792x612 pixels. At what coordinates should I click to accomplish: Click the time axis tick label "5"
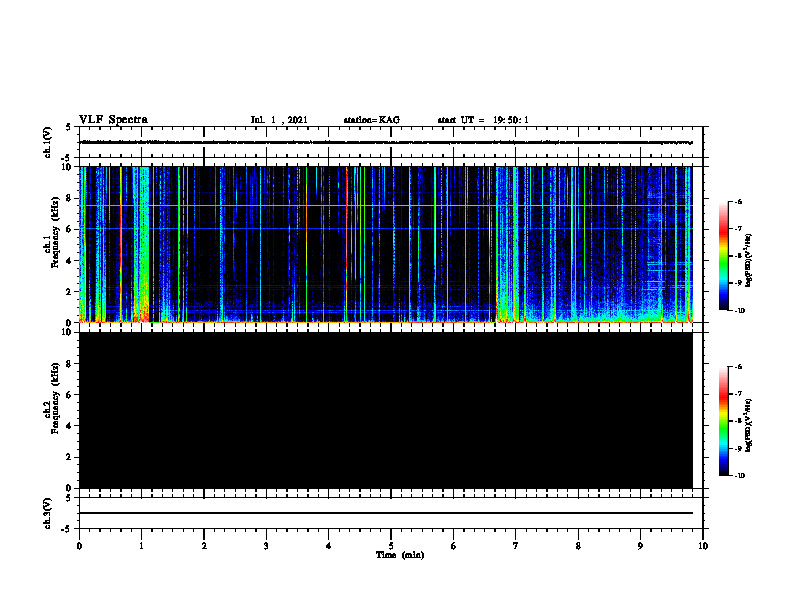pyautogui.click(x=391, y=546)
